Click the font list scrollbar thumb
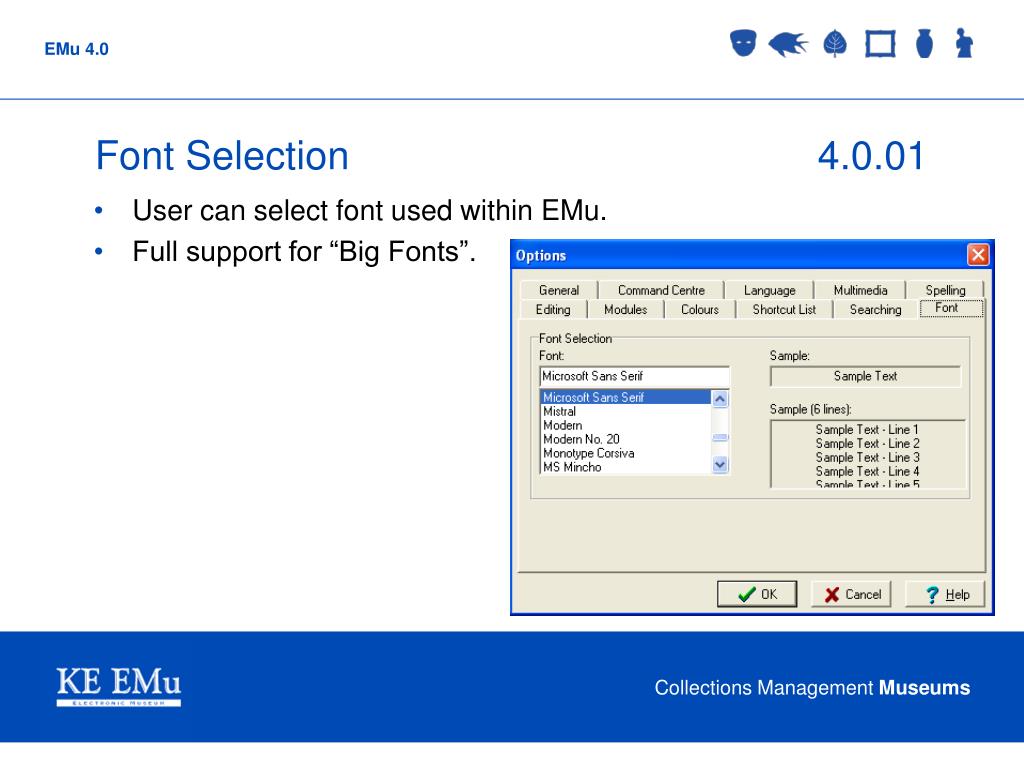This screenshot has width=1024, height=768. click(720, 438)
